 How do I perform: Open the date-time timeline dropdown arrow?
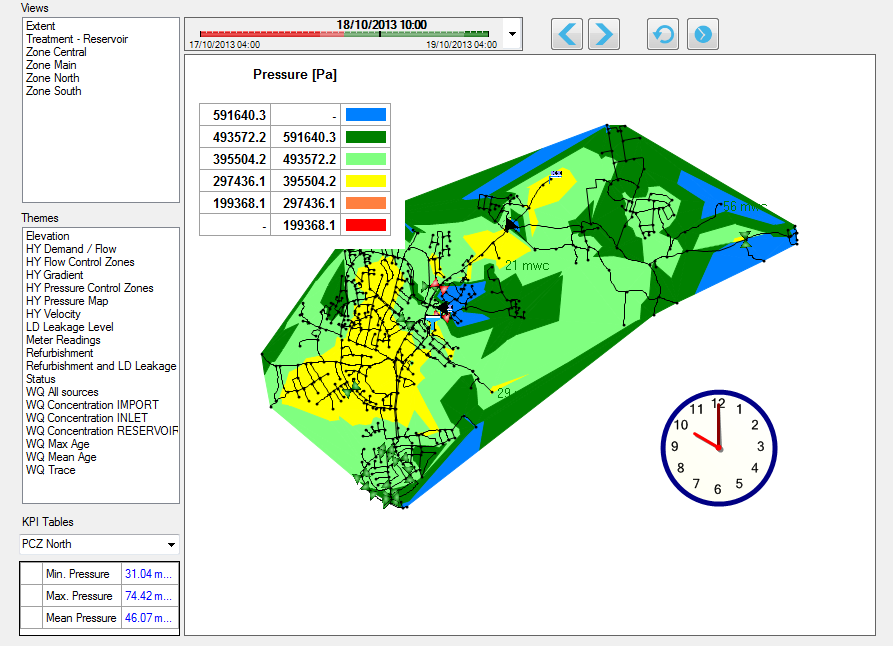[x=512, y=34]
